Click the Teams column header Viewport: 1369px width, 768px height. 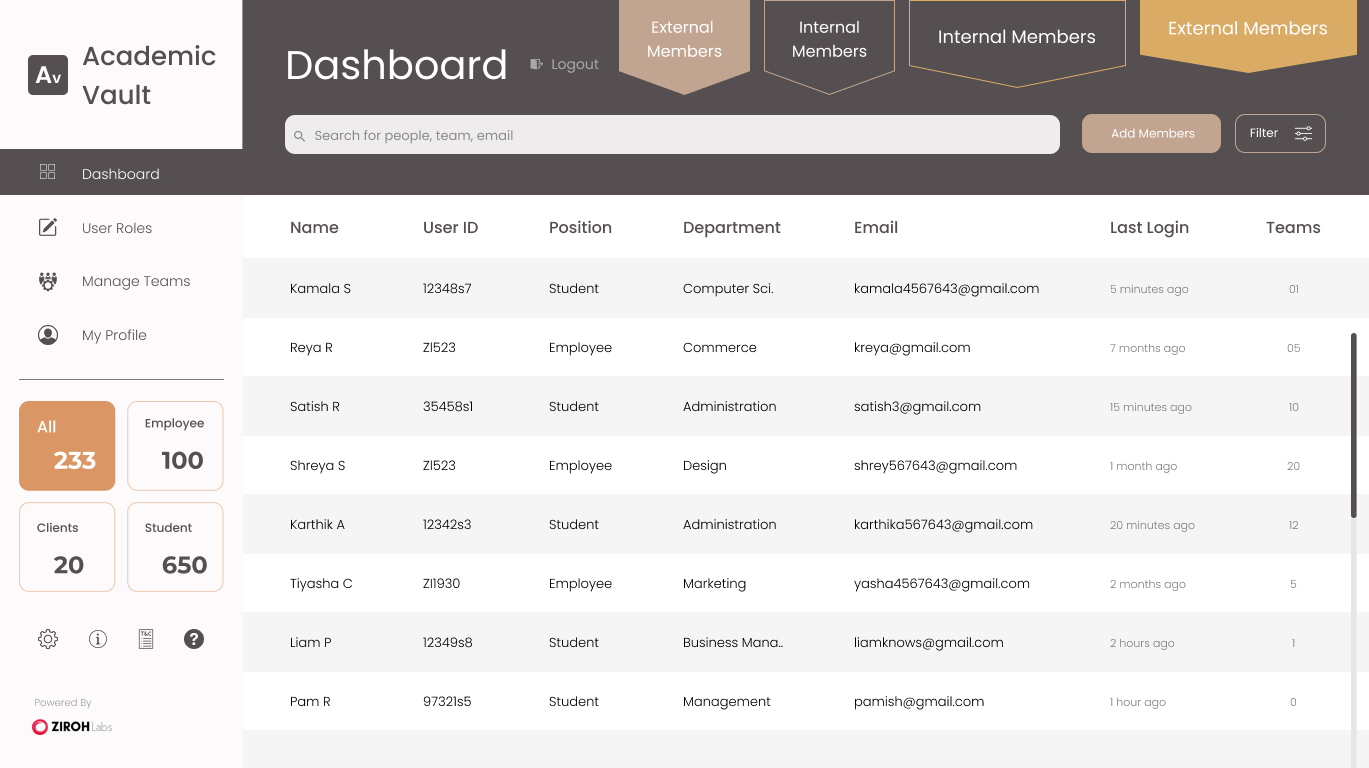click(1293, 228)
